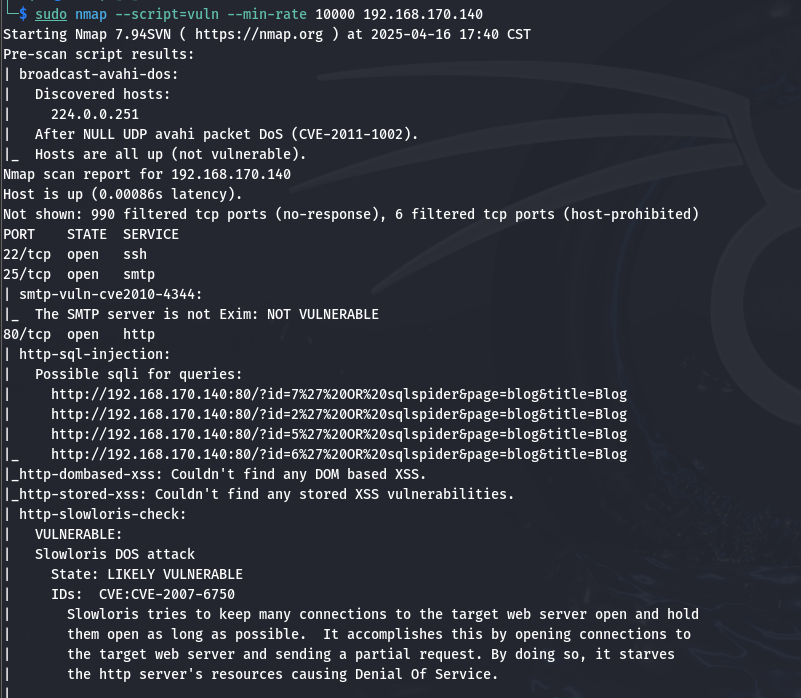
Task: Click the 22/tcp open ssh line
Action: click(75, 254)
